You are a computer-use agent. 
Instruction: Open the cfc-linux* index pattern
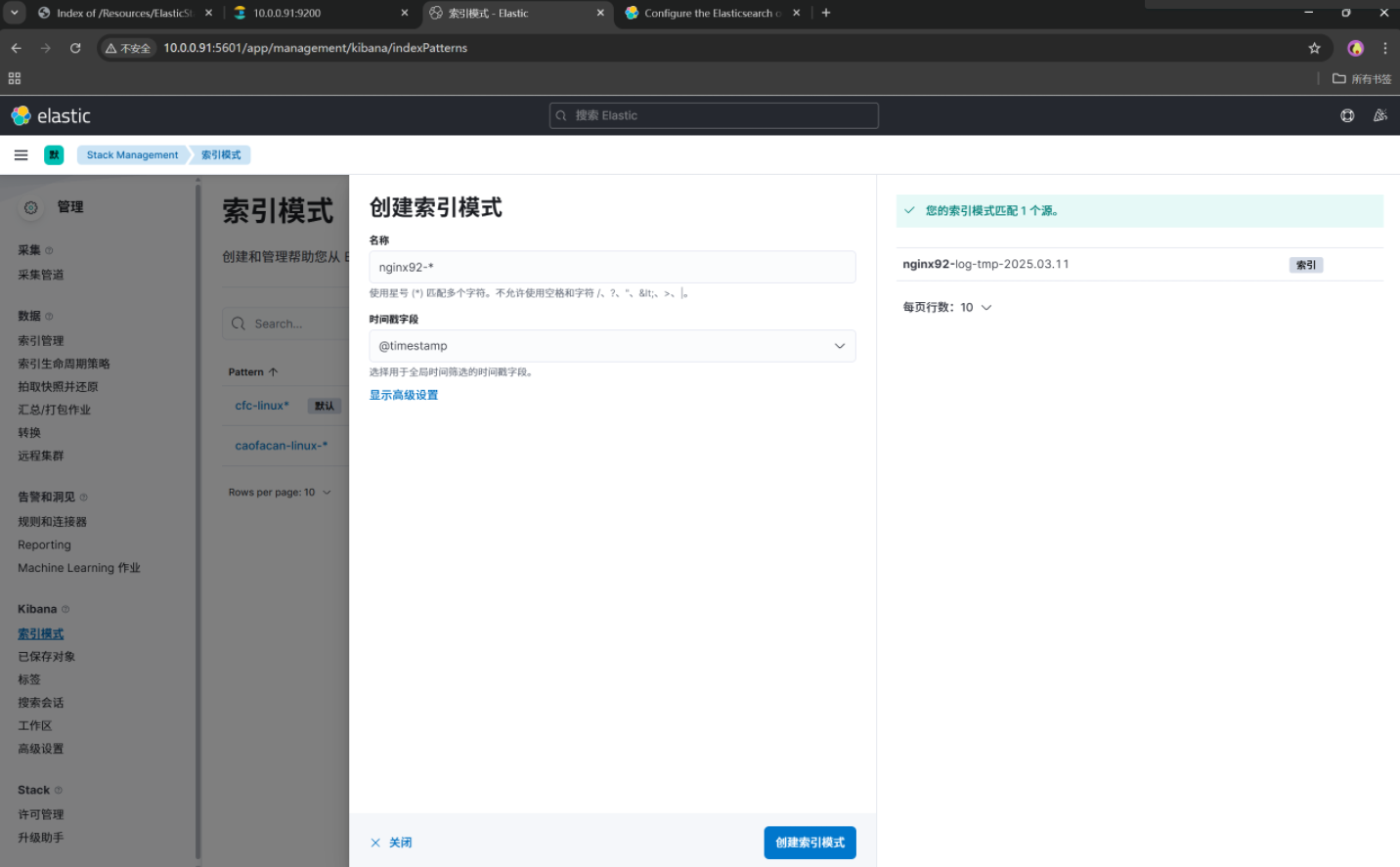[x=262, y=406]
